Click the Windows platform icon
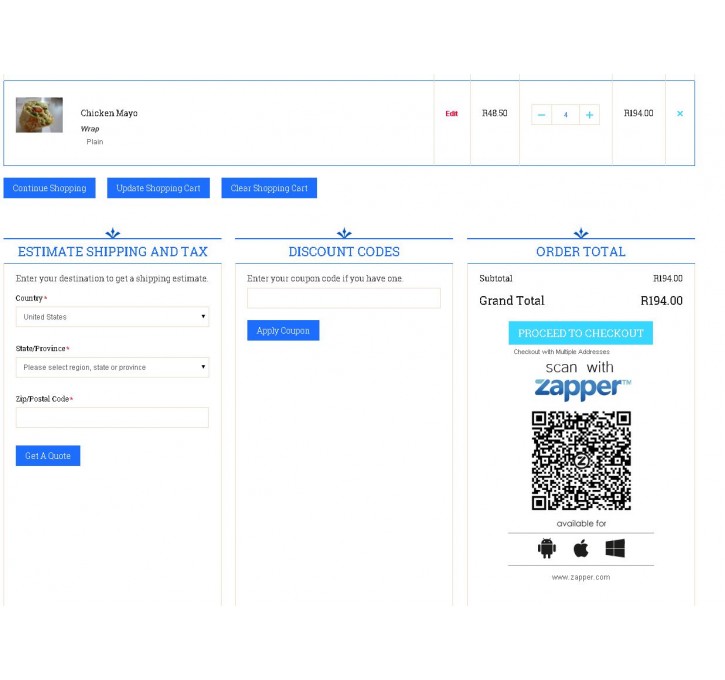725x680 pixels. click(615, 548)
